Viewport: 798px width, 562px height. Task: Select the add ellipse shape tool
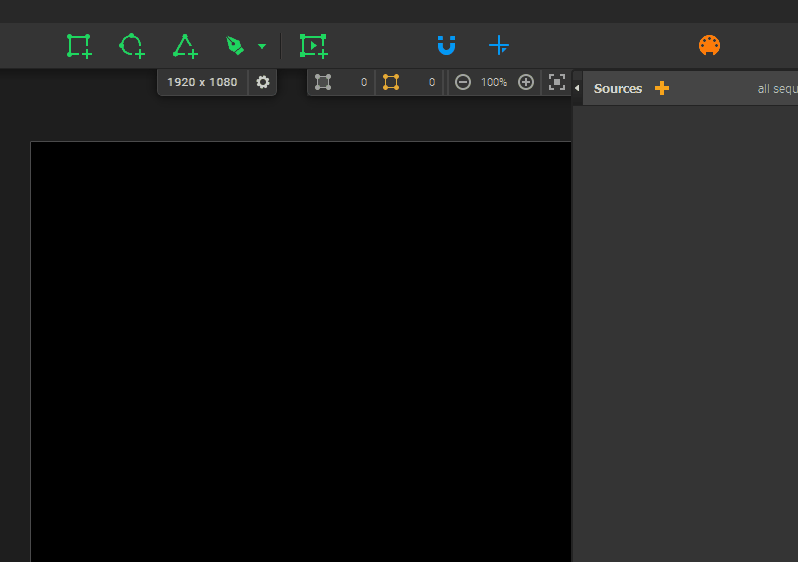132,46
